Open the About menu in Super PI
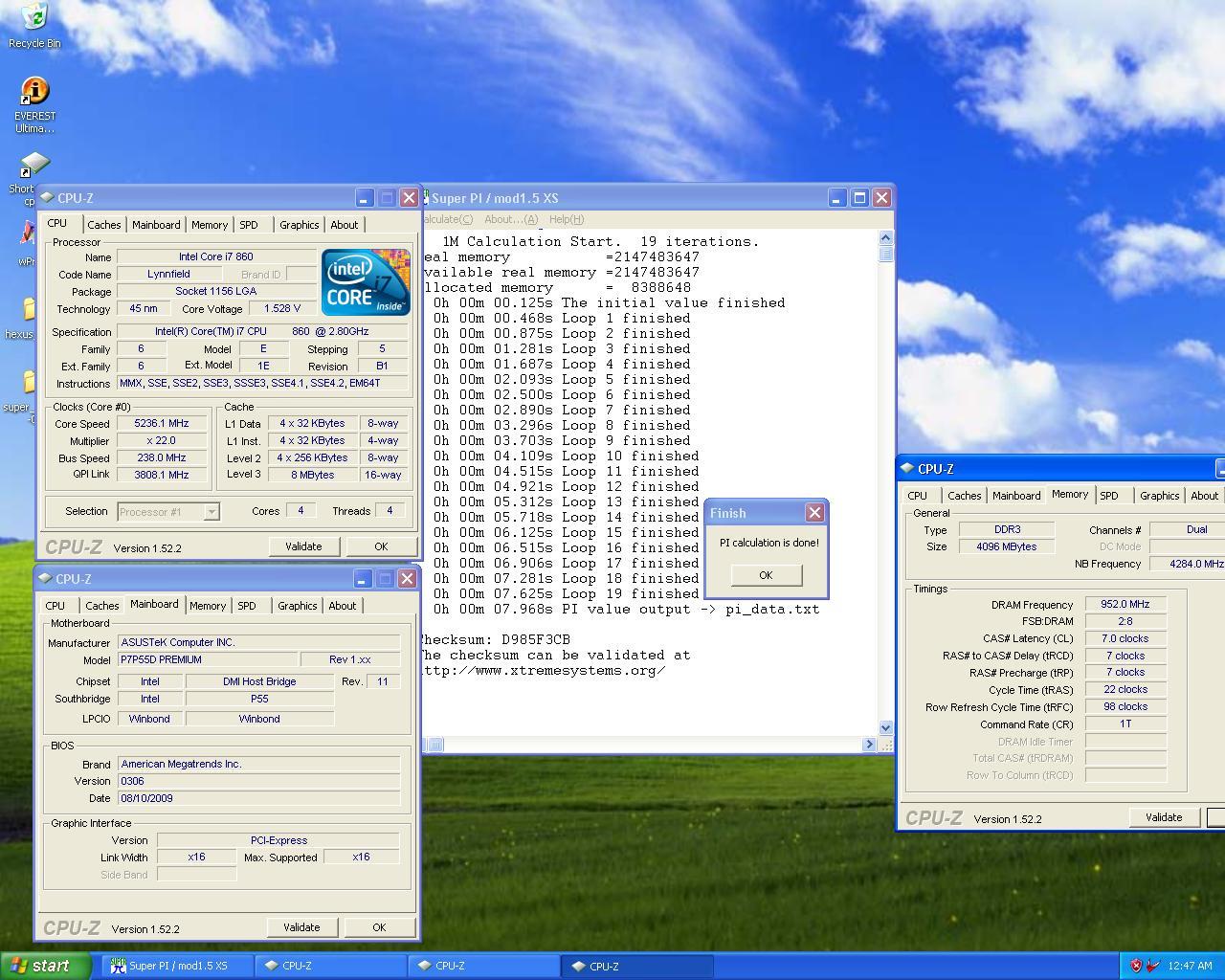1225x980 pixels. point(511,219)
